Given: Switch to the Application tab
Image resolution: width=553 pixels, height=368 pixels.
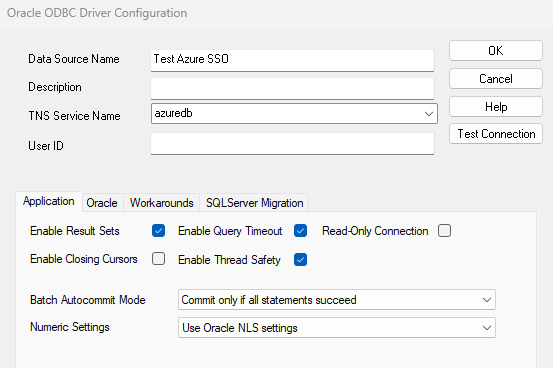Looking at the screenshot, I should click(x=49, y=201).
